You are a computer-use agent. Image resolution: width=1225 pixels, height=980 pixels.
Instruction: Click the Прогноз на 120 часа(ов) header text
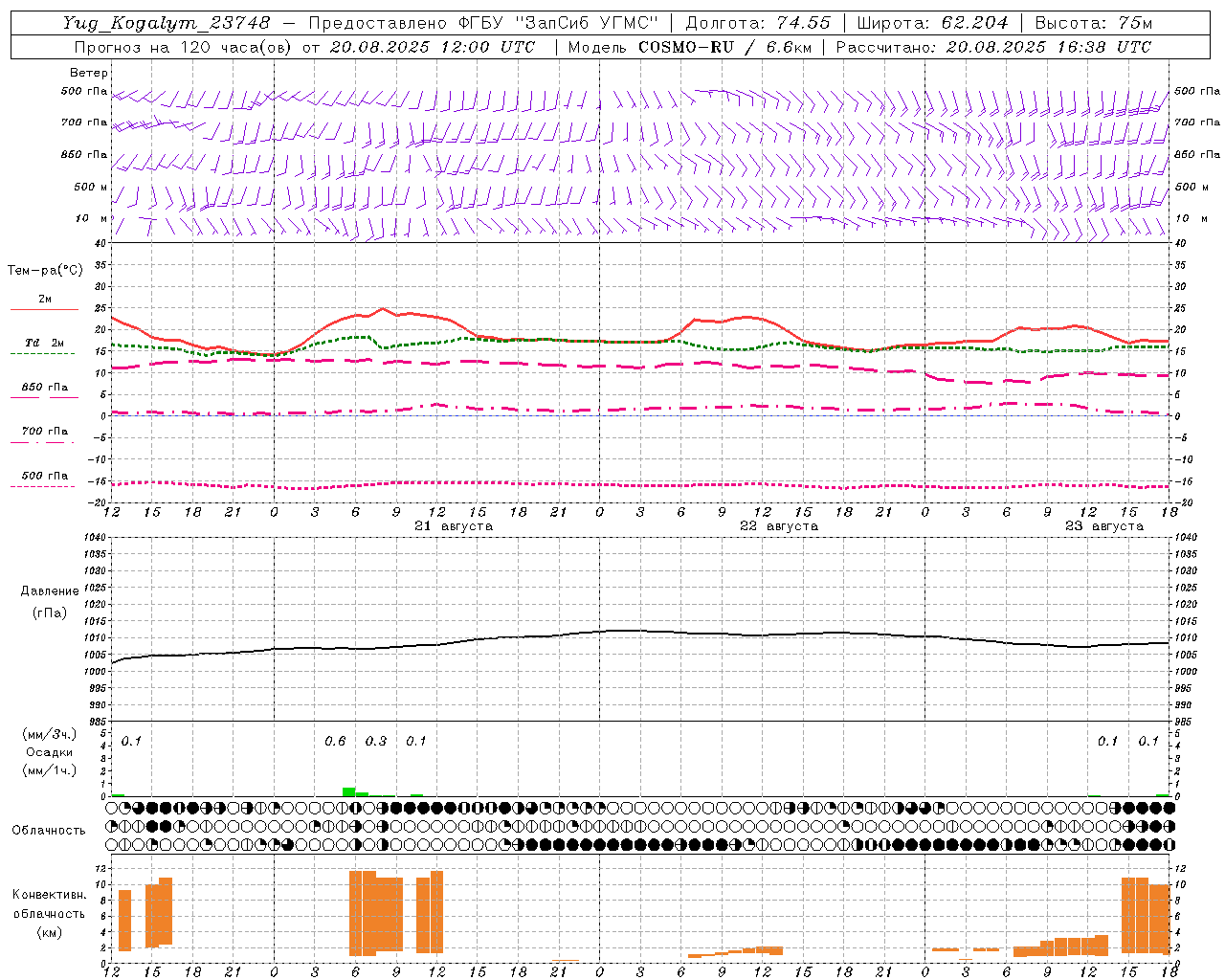point(182,47)
